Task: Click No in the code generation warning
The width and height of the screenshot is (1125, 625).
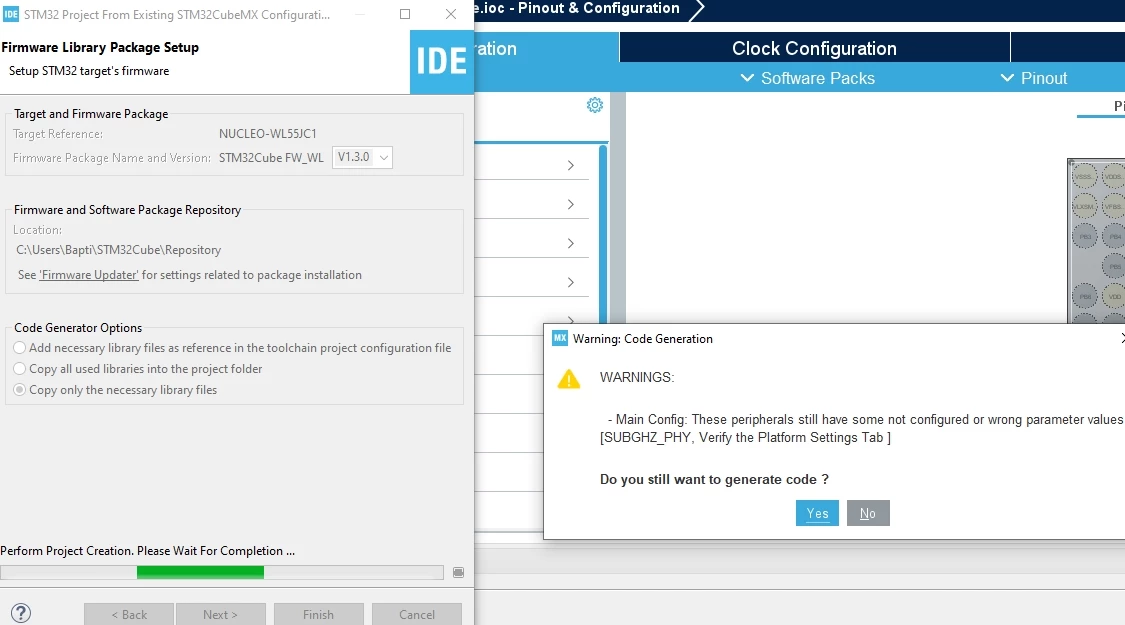Action: click(868, 513)
